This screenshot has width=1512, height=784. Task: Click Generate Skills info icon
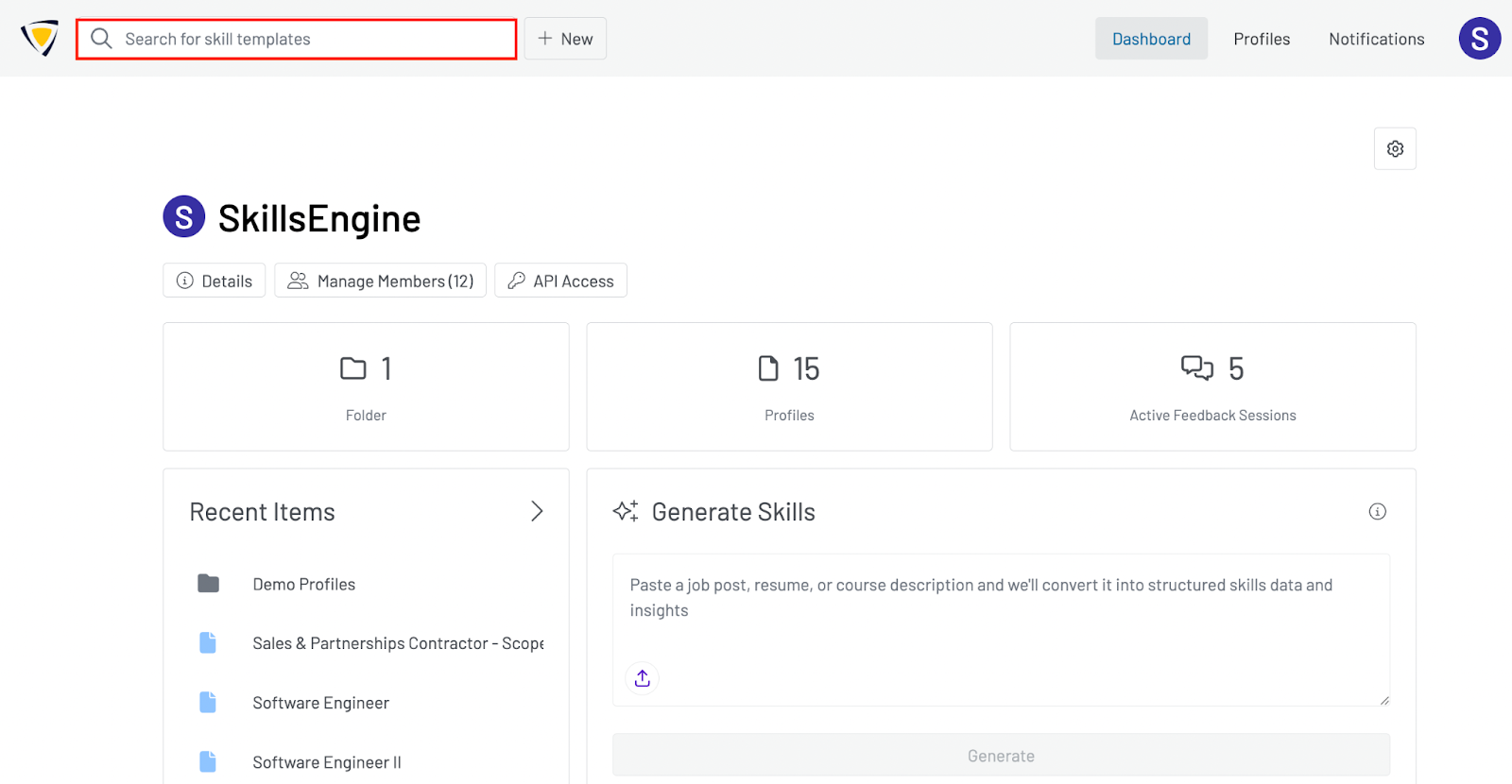click(1378, 512)
